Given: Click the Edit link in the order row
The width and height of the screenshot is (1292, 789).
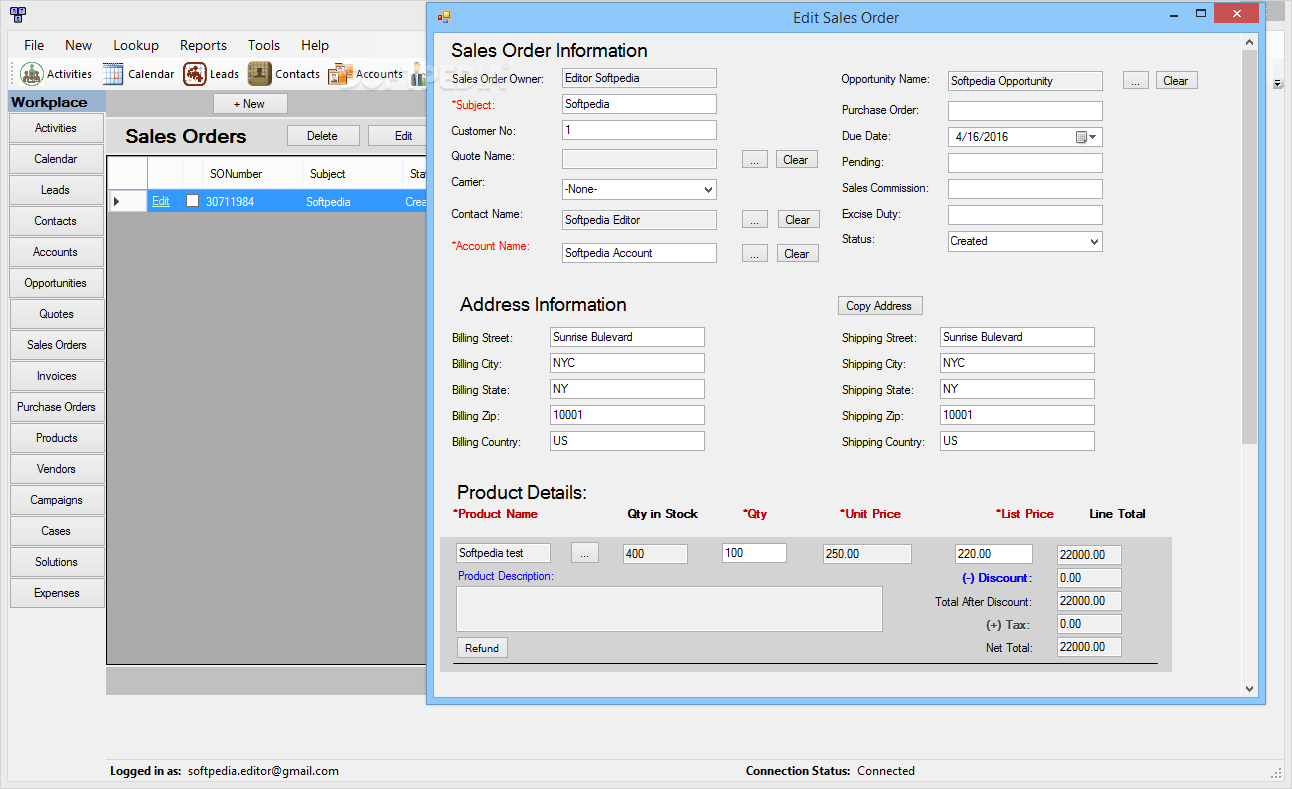Looking at the screenshot, I should pos(160,201).
